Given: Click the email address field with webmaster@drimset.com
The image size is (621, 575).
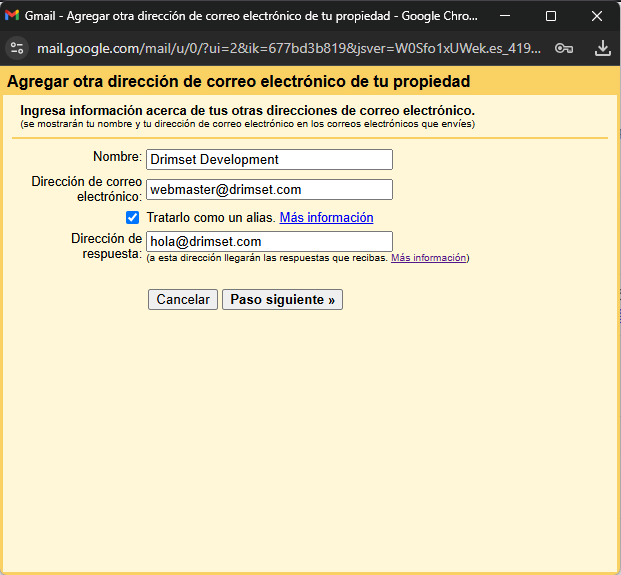Looking at the screenshot, I should click(269, 190).
